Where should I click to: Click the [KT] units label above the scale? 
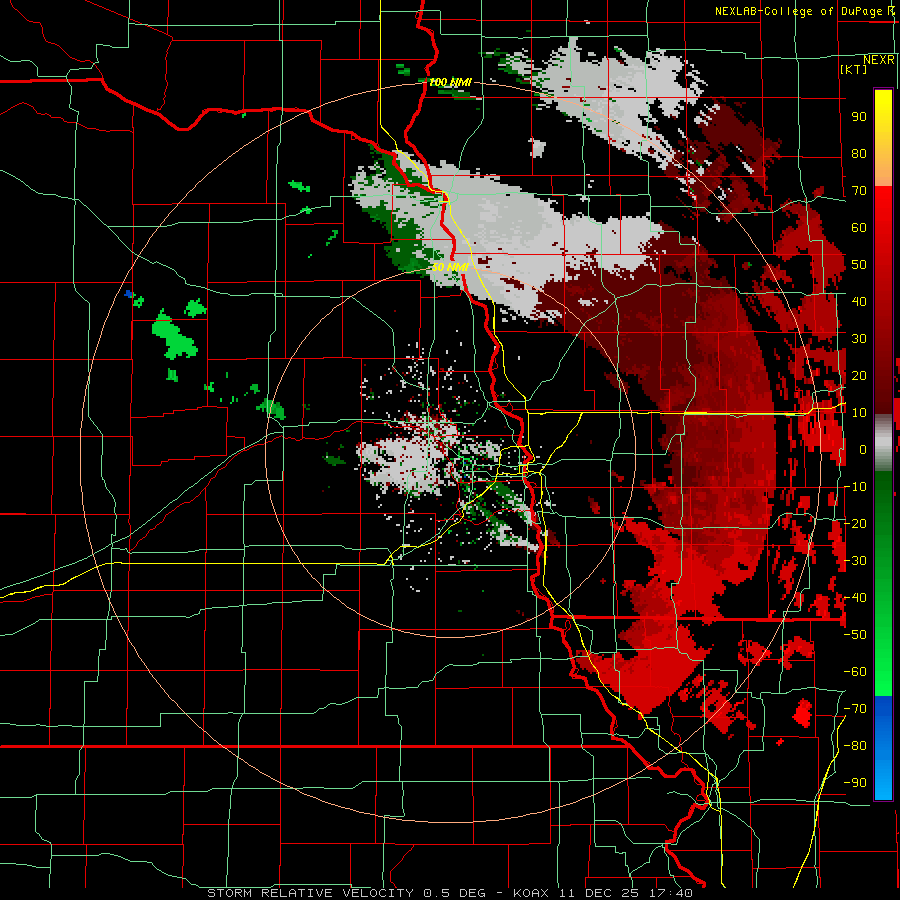[x=853, y=69]
